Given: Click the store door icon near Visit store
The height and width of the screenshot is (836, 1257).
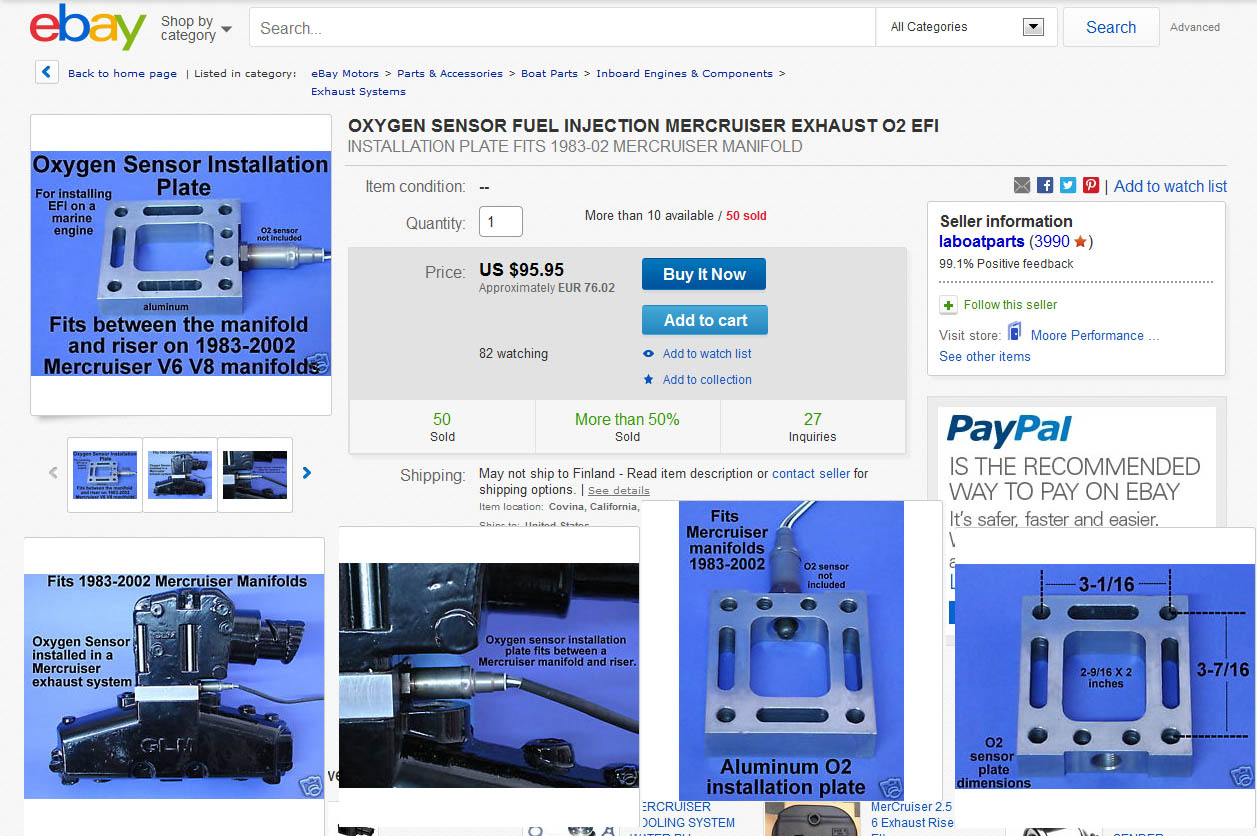Looking at the screenshot, I should point(1015,333).
